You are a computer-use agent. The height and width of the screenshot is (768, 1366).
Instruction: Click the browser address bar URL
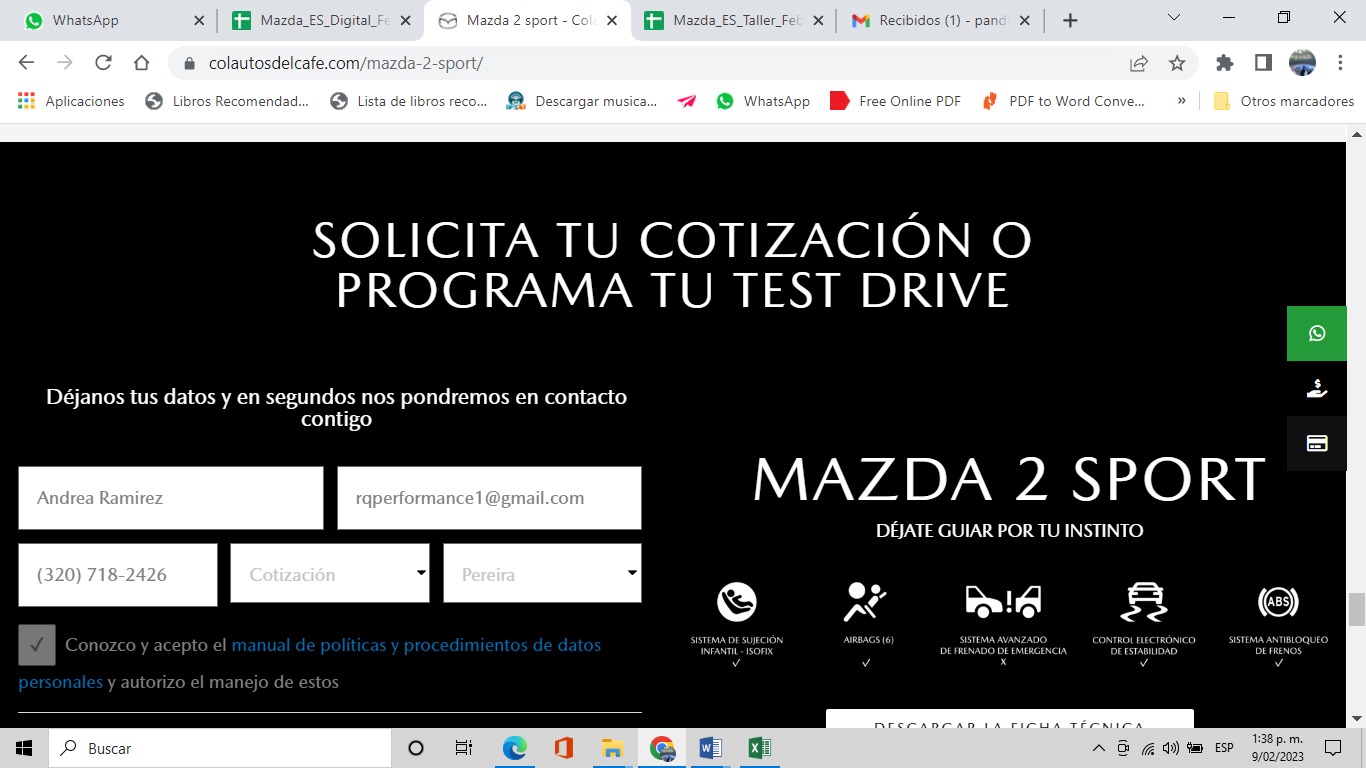click(346, 63)
